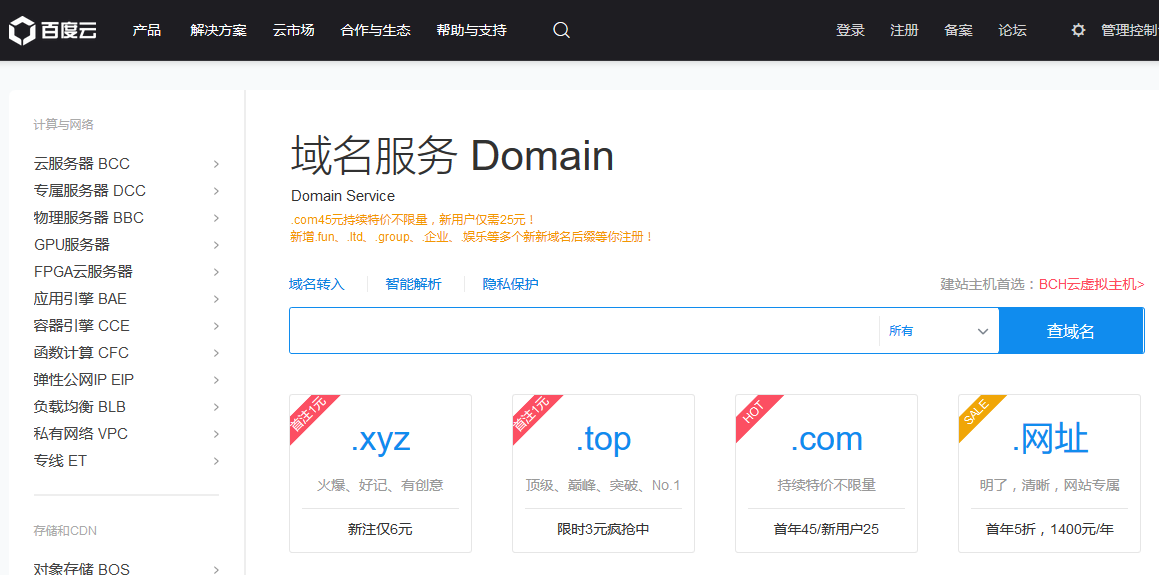Expand chevron for 专属服务器 DCC
The width and height of the screenshot is (1159, 575).
[216, 191]
